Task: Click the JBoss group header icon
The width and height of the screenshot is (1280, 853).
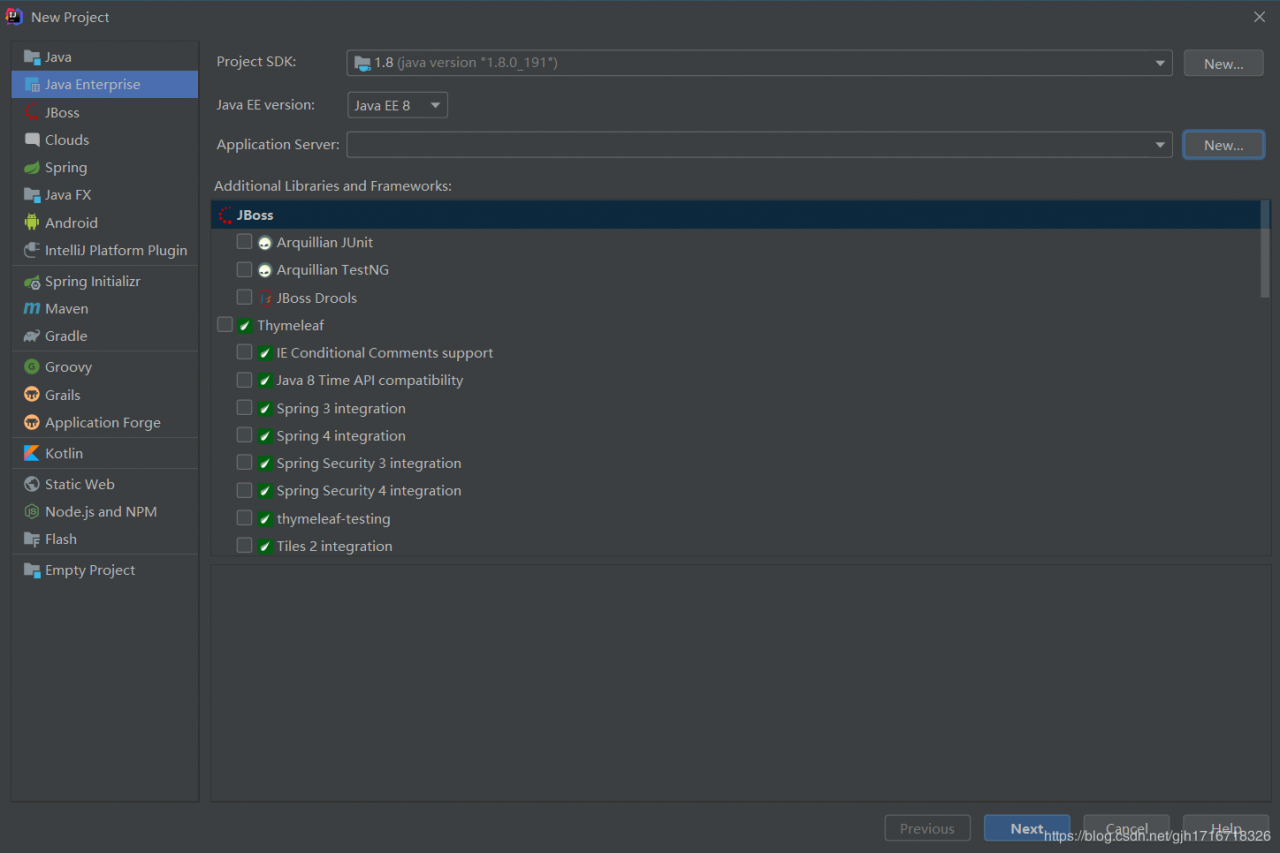Action: pos(226,215)
